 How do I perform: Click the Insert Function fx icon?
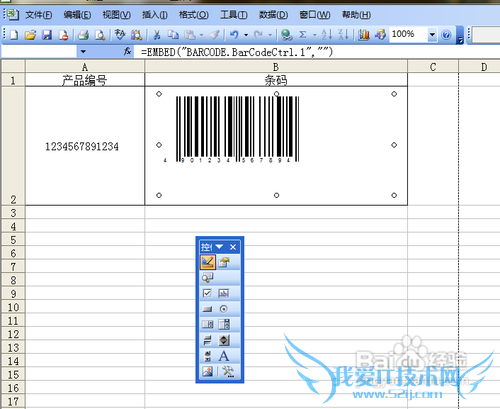point(127,51)
